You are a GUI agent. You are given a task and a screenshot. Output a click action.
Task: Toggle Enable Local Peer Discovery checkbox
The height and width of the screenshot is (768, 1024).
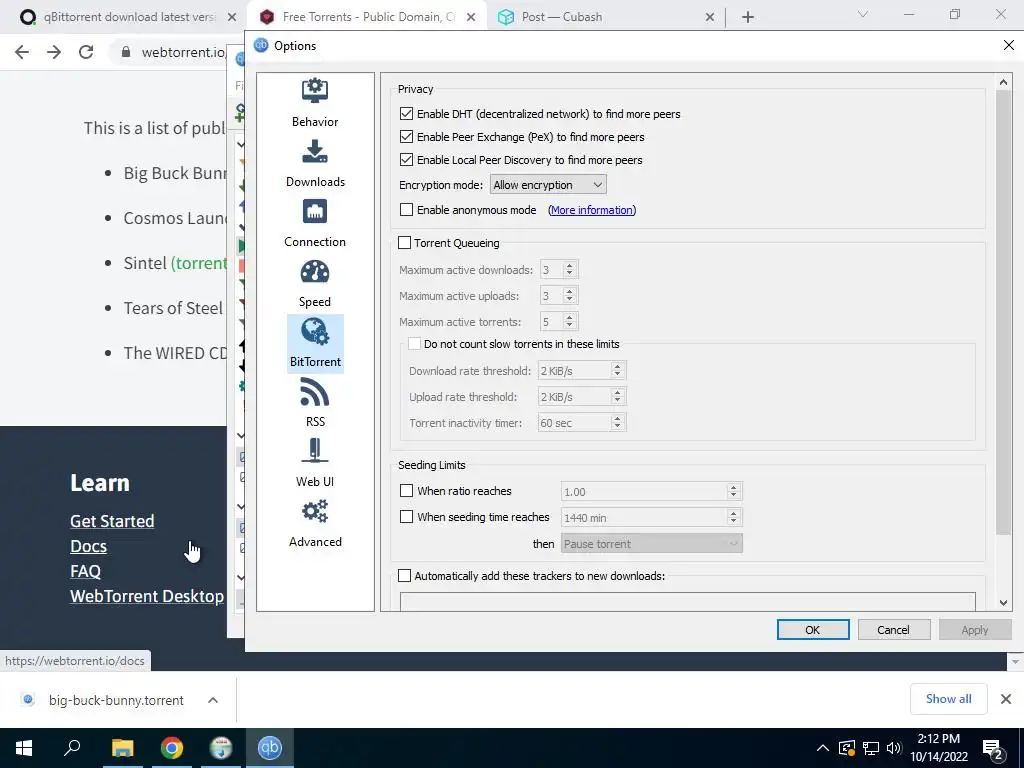406,159
